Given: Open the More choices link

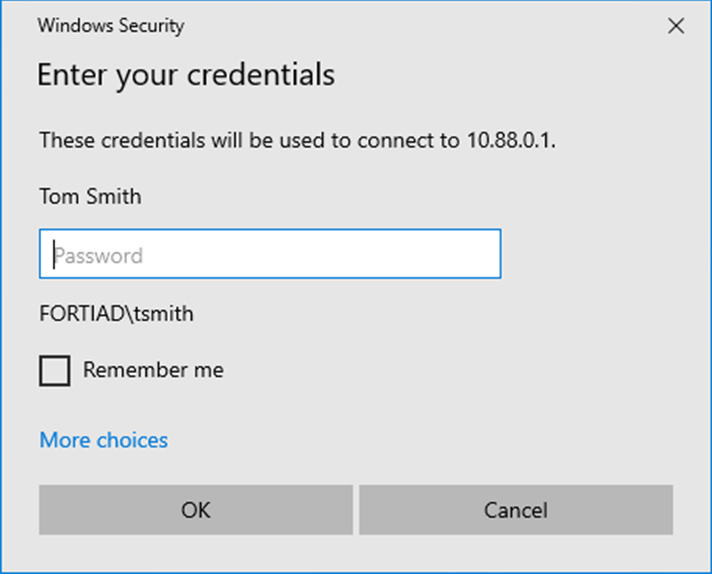Looking at the screenshot, I should (x=104, y=440).
